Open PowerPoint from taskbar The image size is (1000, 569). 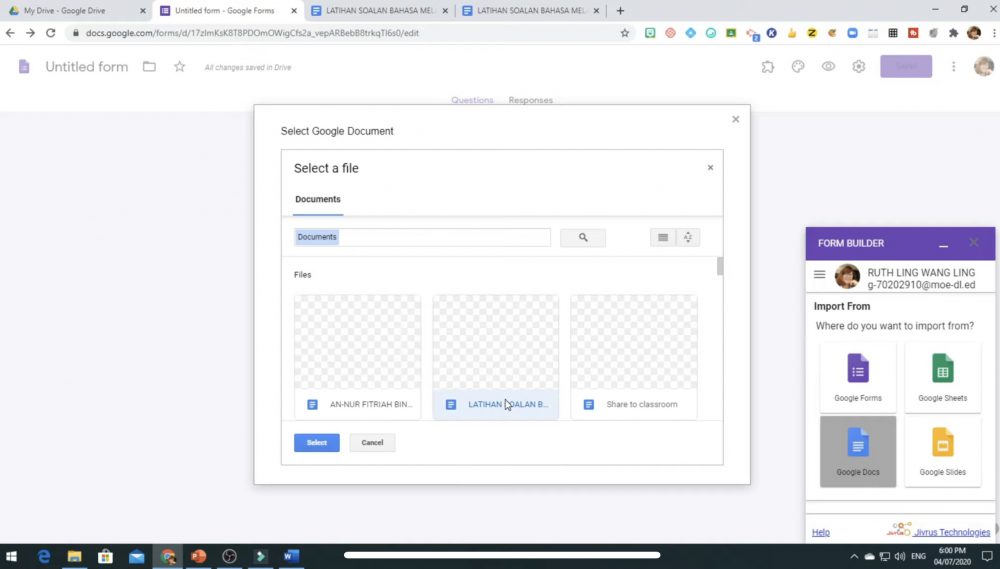coord(198,557)
